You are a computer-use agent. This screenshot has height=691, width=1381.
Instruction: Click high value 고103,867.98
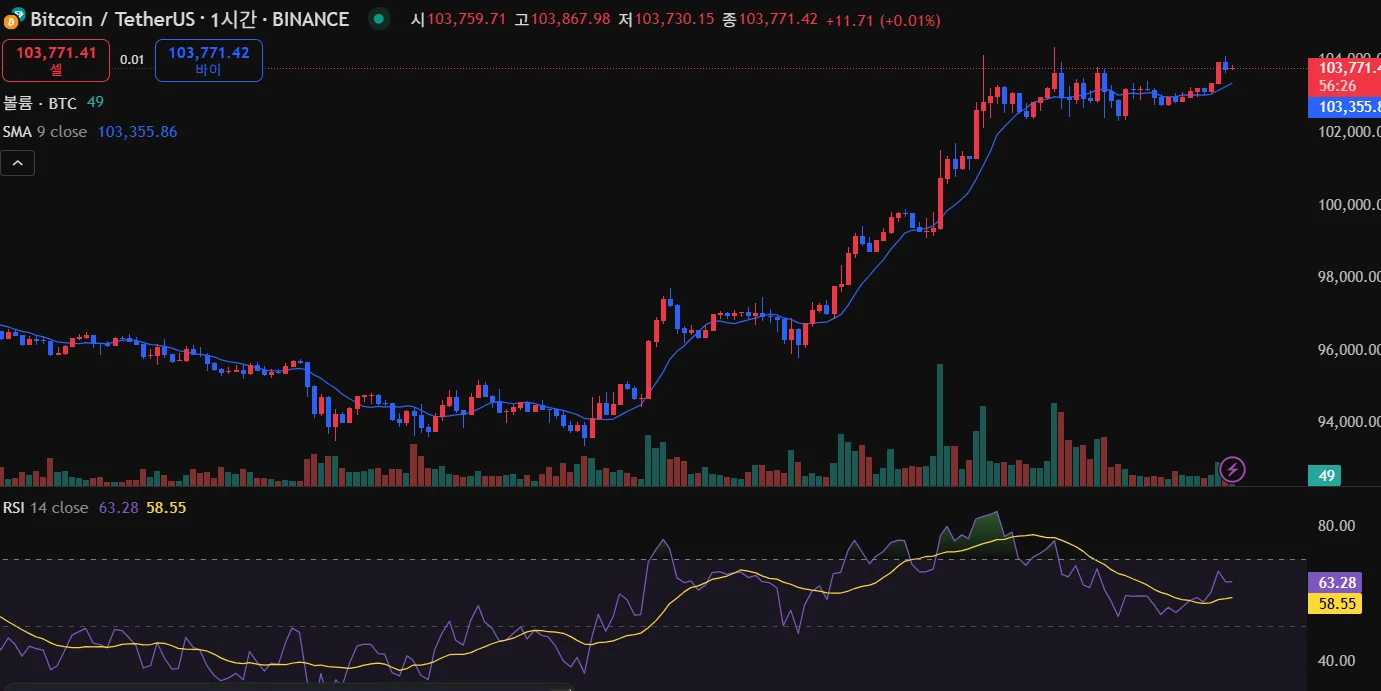pos(562,20)
